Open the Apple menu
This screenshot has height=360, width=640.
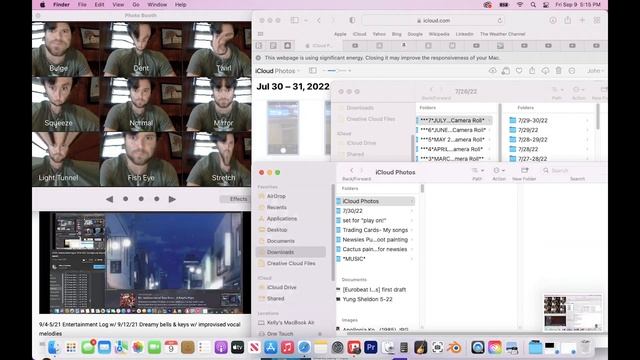(x=42, y=4)
